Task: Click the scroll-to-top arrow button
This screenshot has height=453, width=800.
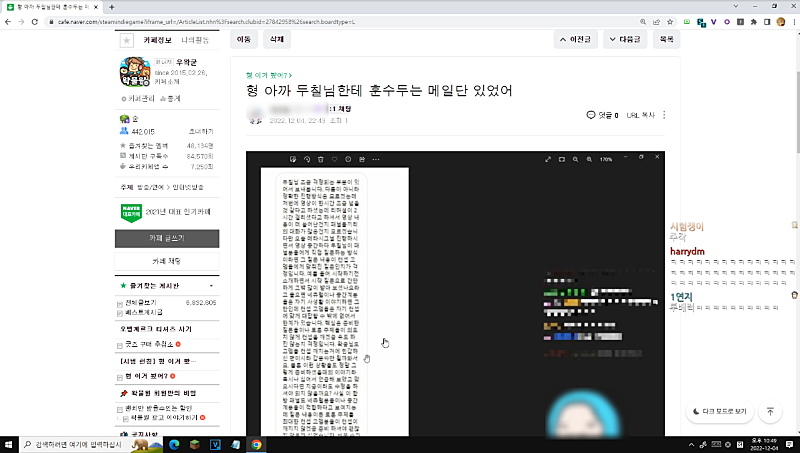Action: (770, 411)
